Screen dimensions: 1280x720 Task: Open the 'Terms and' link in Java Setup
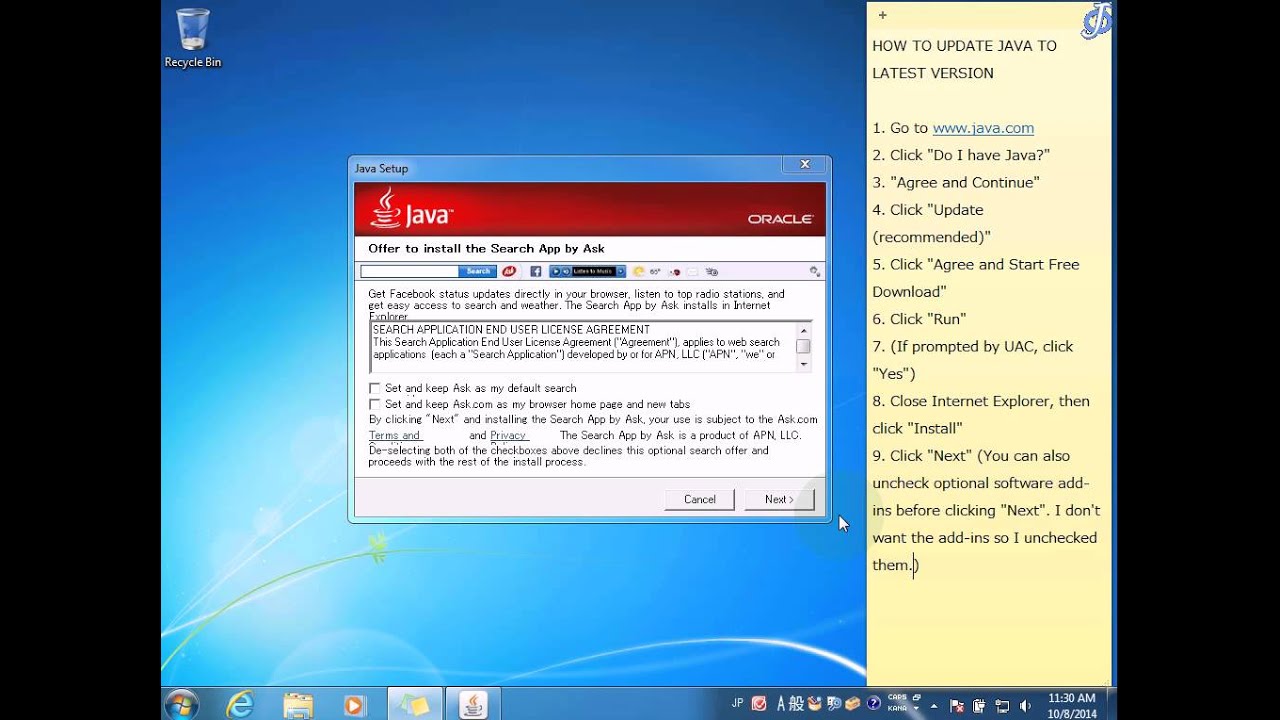tap(395, 435)
